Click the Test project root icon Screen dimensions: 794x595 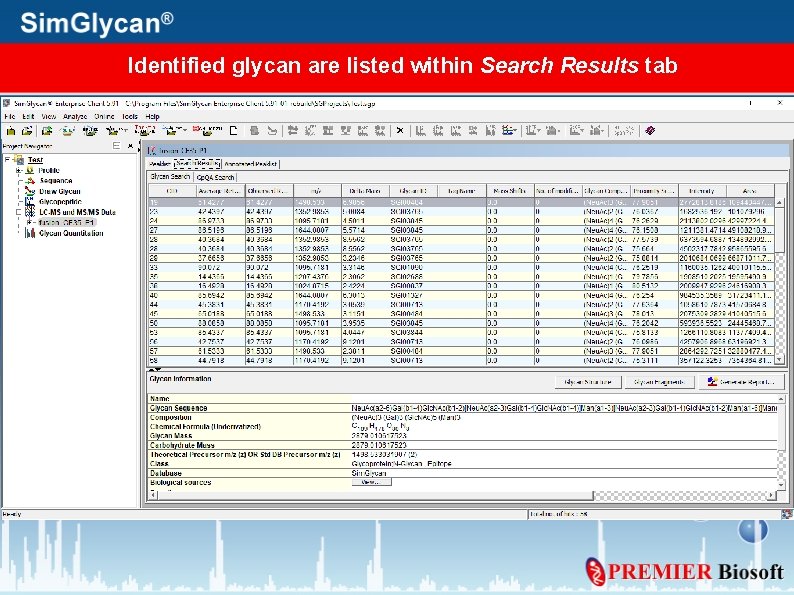20,160
